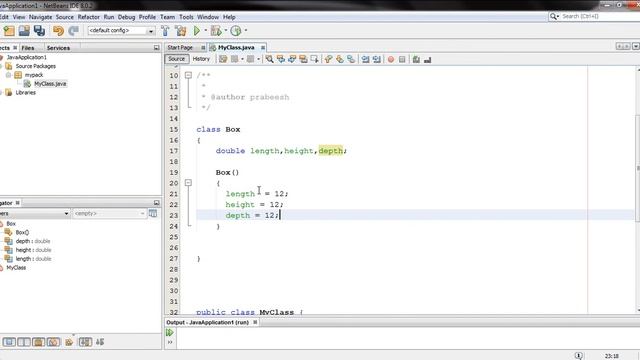Click the Open Project toolbar icon

tap(24, 31)
